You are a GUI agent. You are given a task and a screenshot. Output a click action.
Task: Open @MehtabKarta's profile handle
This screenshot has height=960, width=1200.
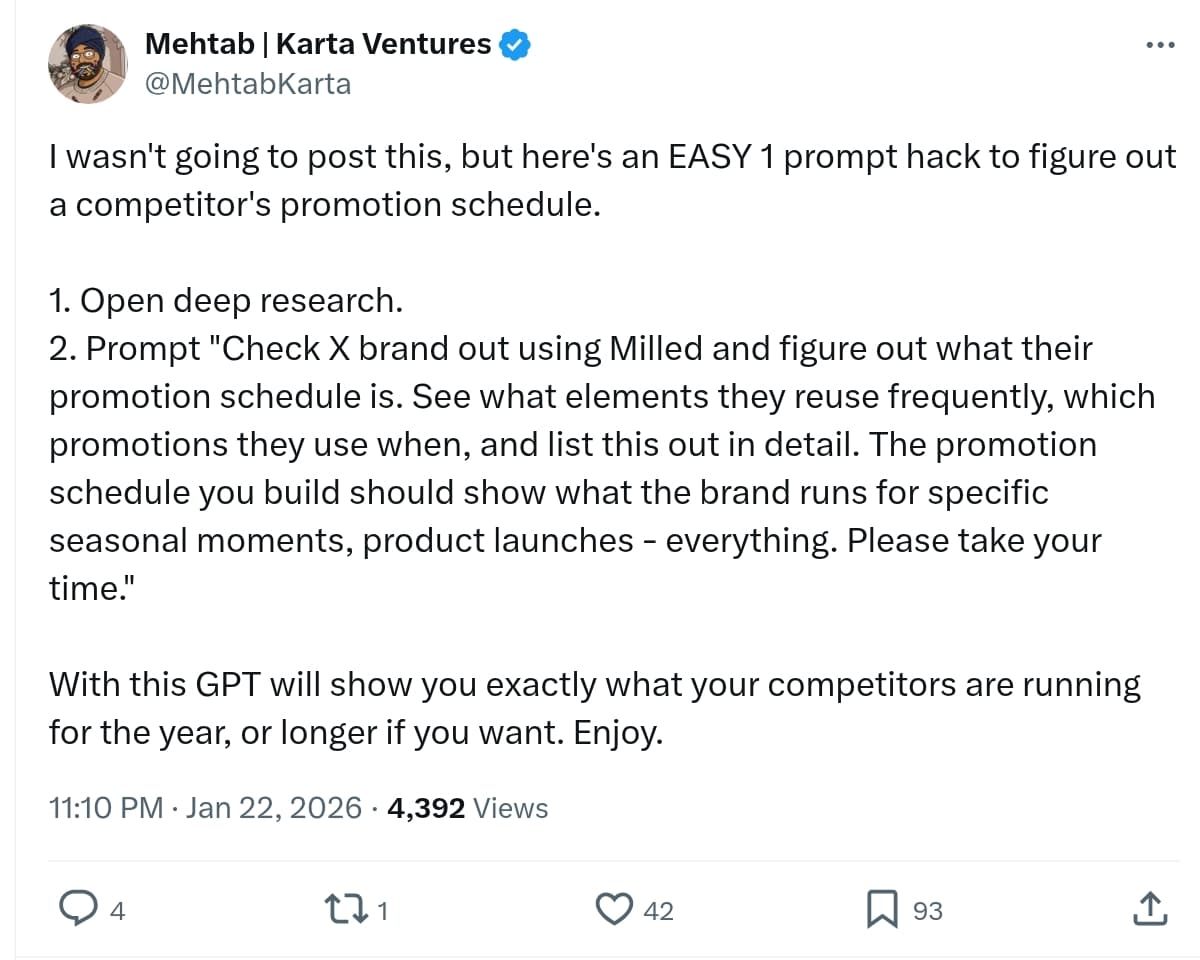point(246,84)
